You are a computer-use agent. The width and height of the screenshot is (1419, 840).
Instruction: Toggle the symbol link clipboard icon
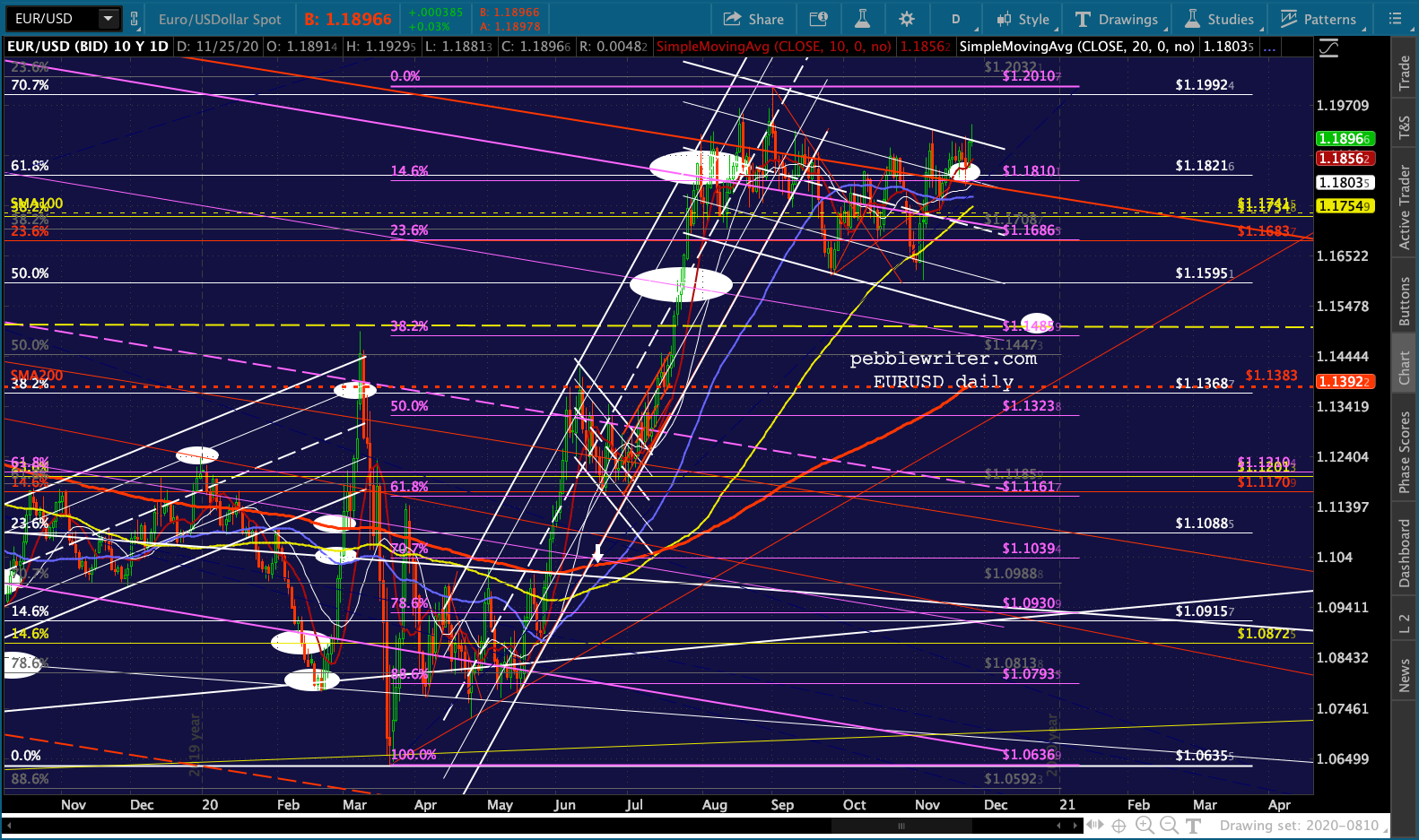135,19
